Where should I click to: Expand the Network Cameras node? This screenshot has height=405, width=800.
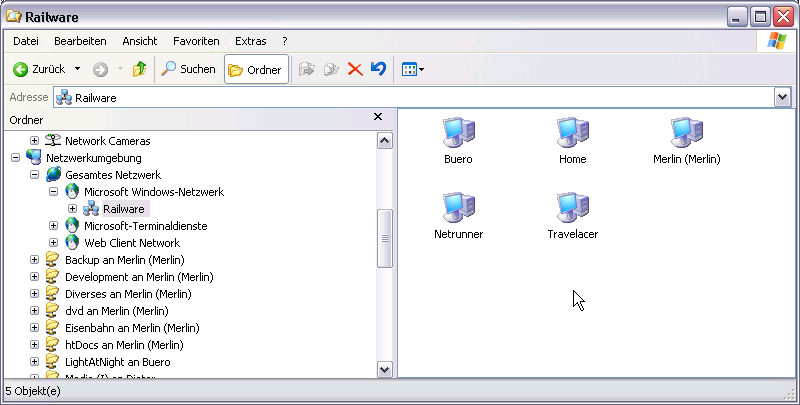point(34,140)
